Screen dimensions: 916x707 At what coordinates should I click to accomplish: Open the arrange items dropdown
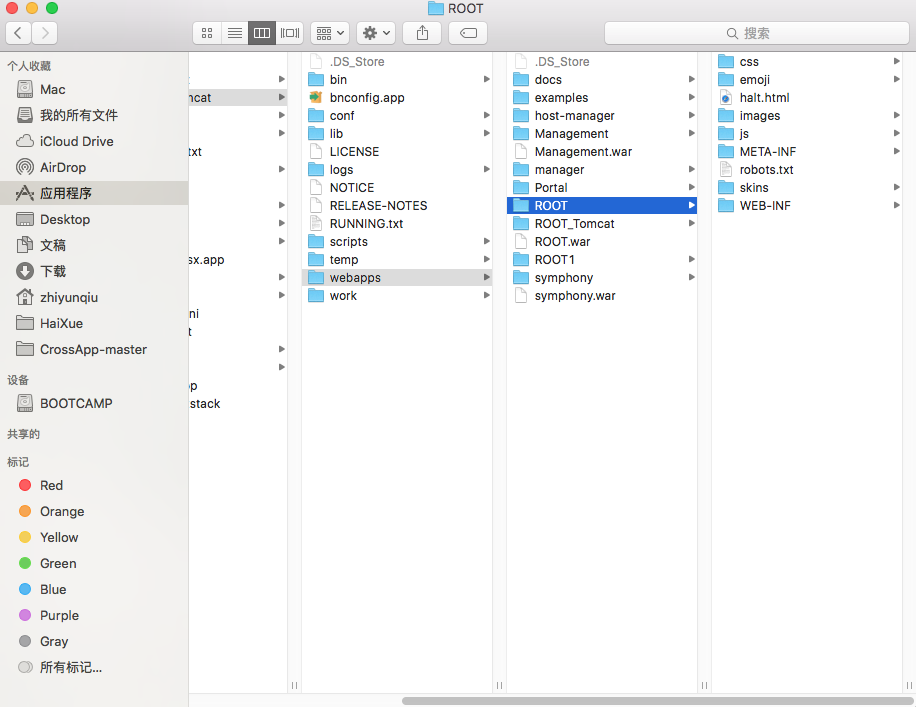click(330, 33)
